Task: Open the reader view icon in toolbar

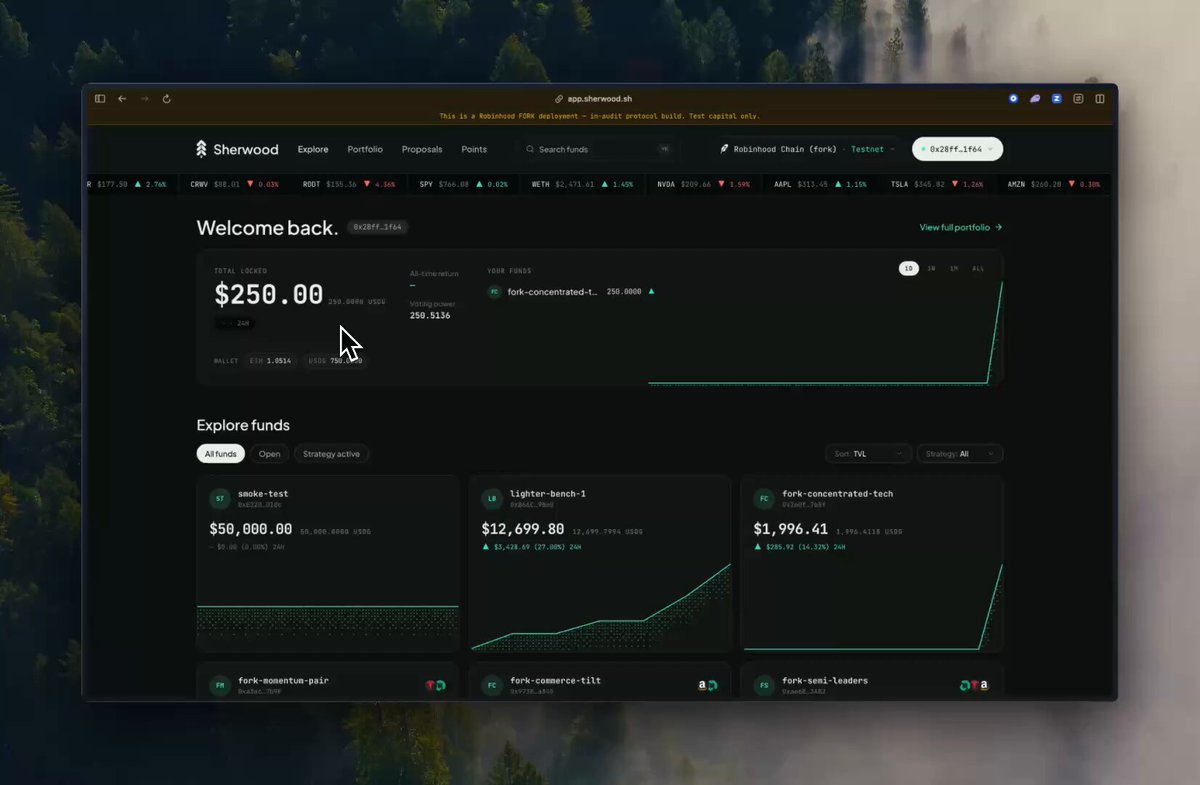Action: (1078, 99)
